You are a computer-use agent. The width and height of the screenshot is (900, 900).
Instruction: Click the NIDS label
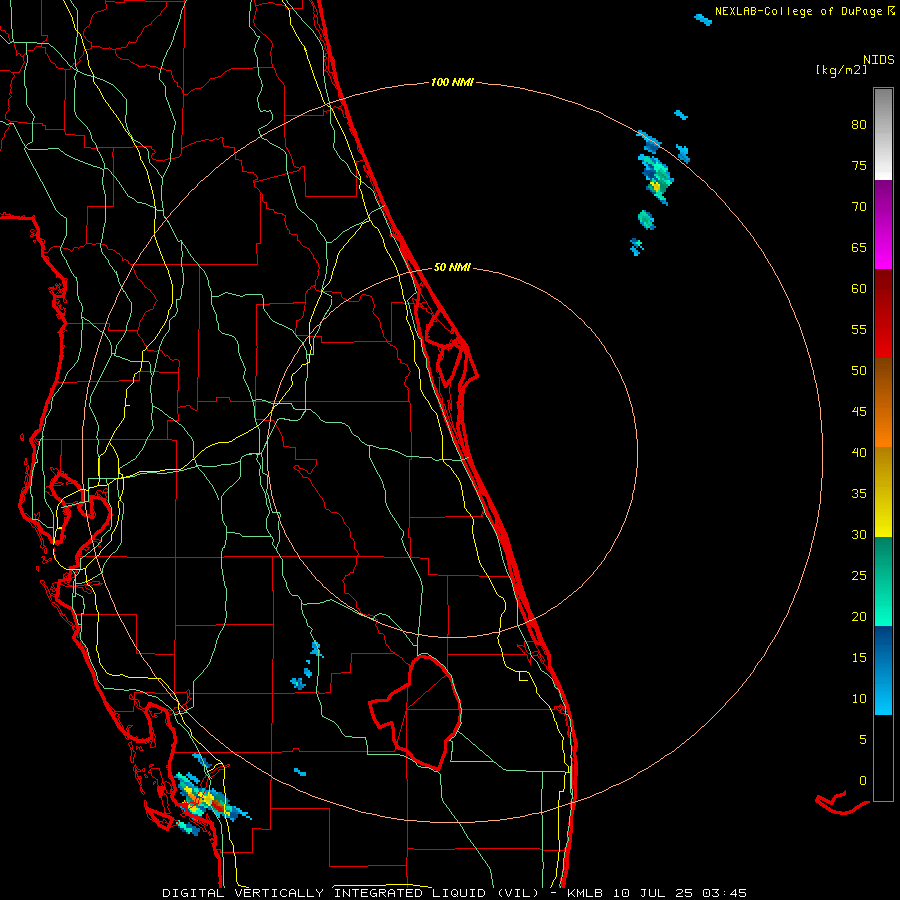pyautogui.click(x=878, y=59)
